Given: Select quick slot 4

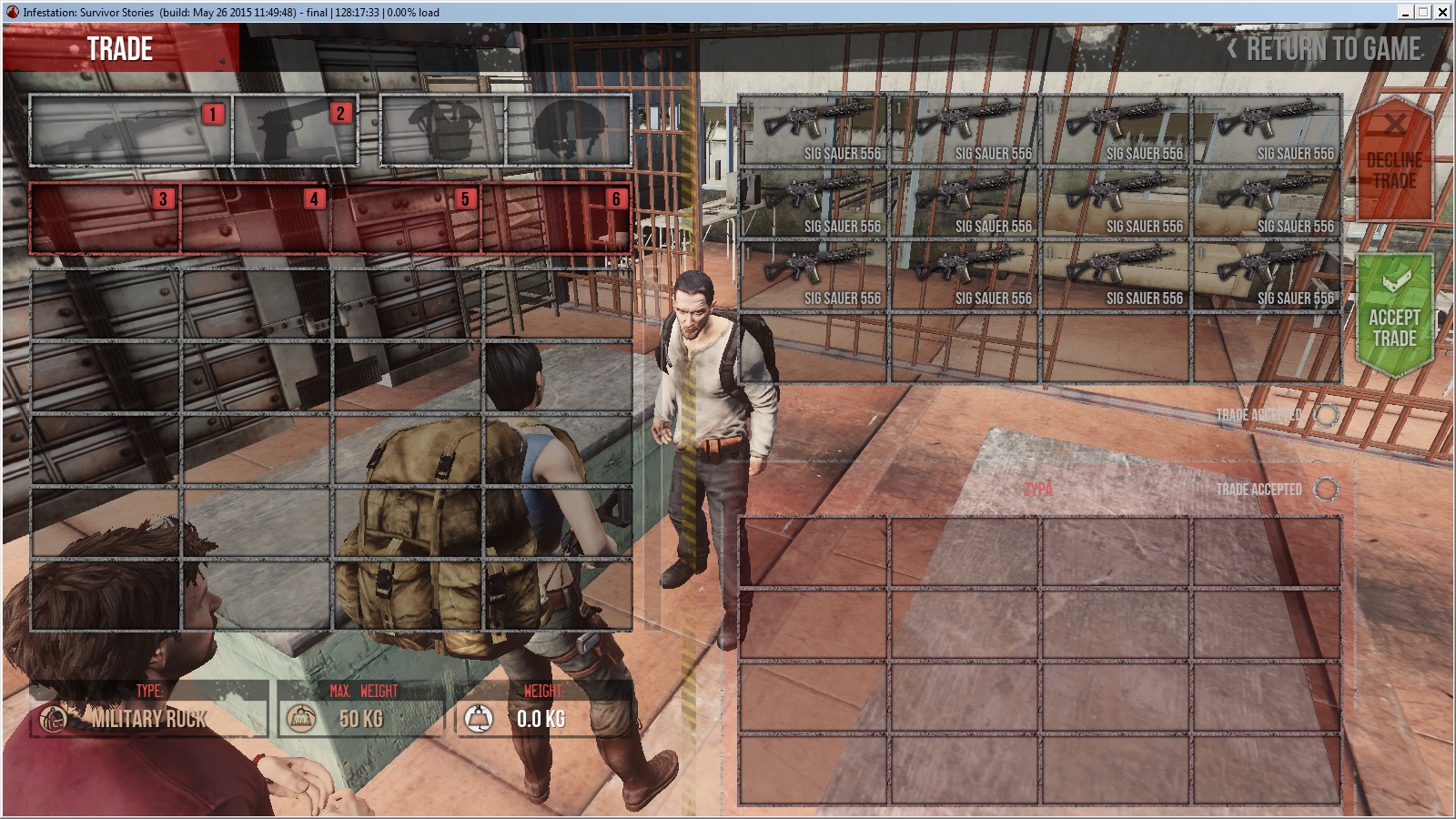Looking at the screenshot, I should [x=256, y=218].
